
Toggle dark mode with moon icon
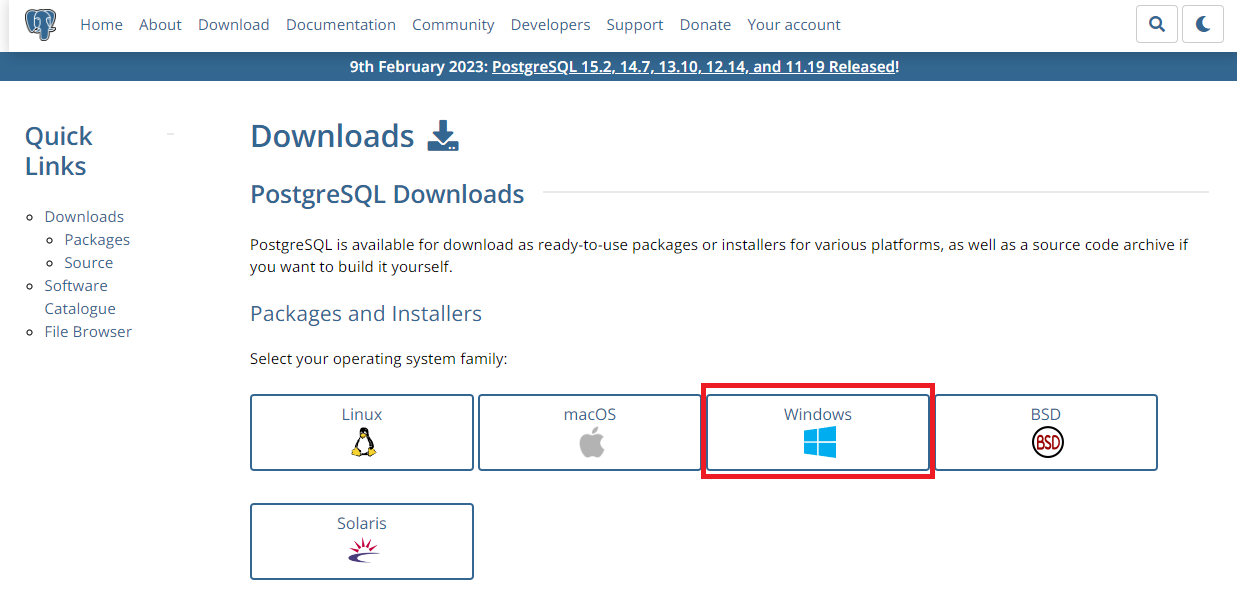[x=1203, y=24]
